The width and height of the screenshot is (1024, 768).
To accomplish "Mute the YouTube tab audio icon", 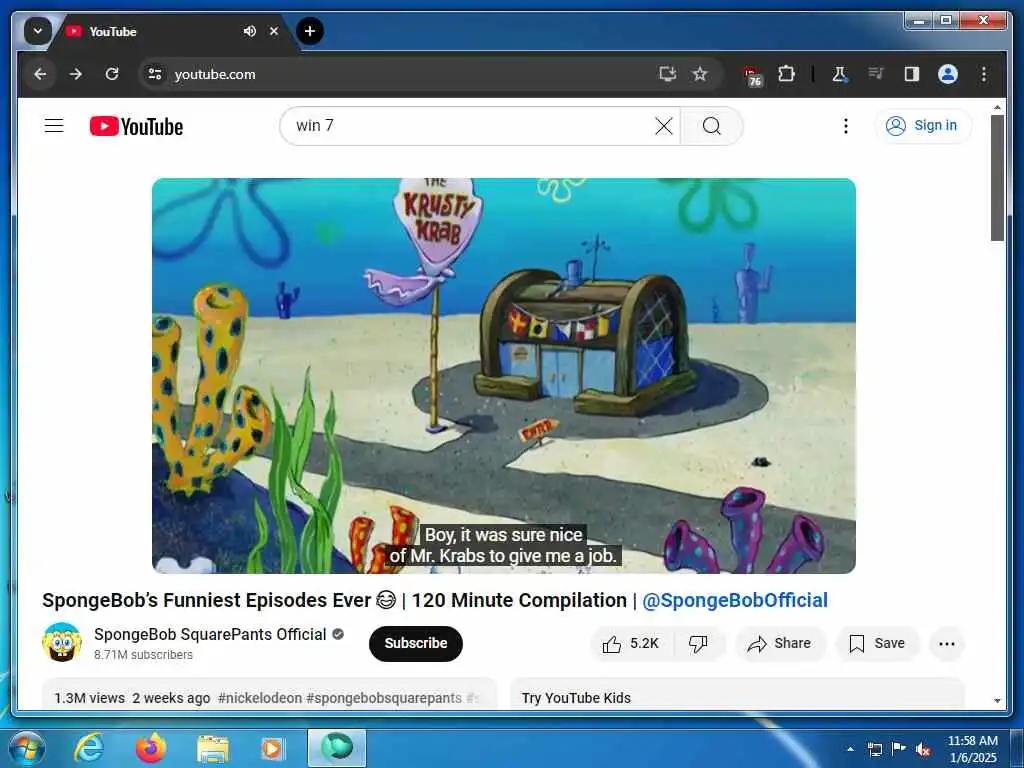I will tap(249, 31).
